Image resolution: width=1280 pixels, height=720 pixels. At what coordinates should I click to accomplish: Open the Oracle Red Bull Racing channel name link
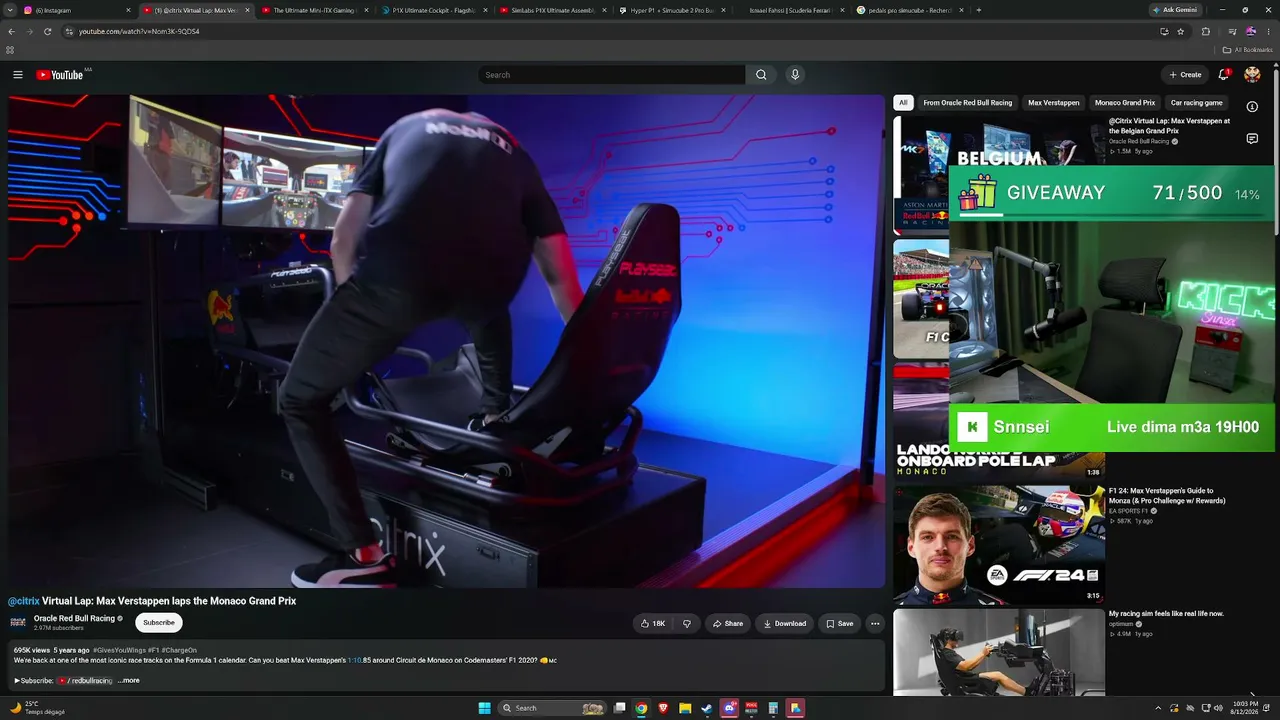point(74,619)
